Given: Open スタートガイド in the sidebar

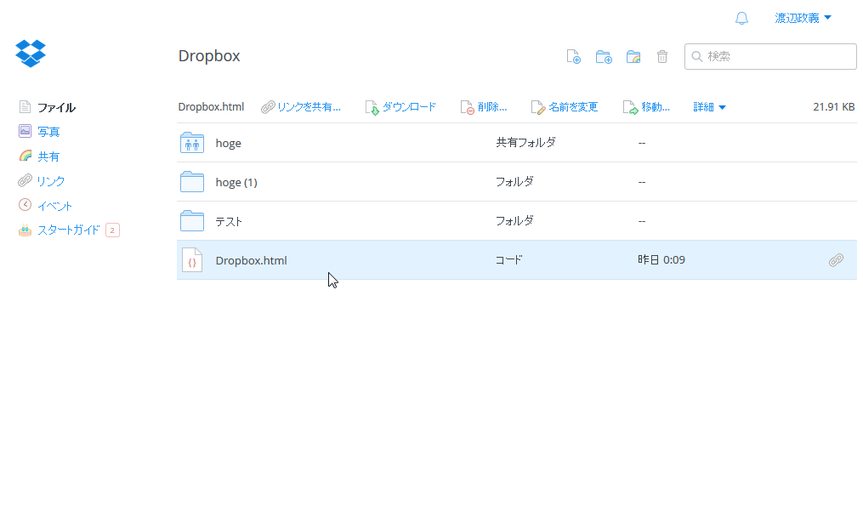Looking at the screenshot, I should tap(69, 230).
